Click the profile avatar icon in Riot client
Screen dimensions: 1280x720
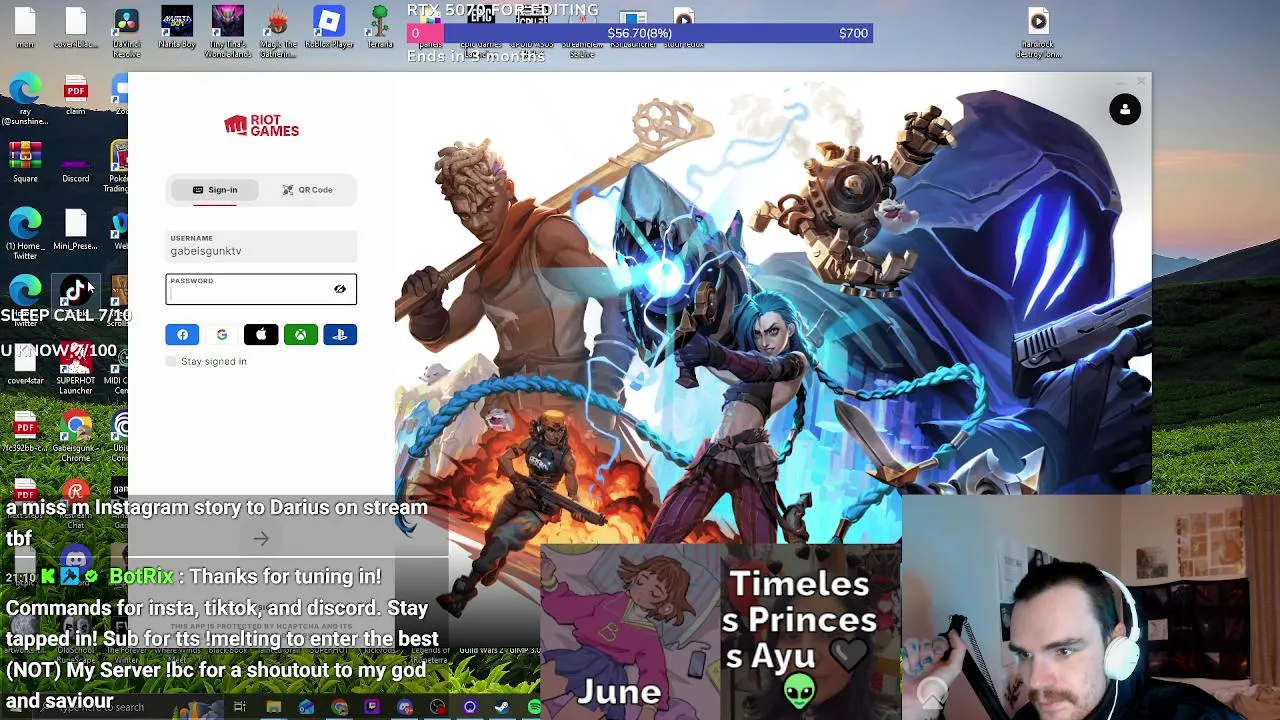pyautogui.click(x=1125, y=110)
